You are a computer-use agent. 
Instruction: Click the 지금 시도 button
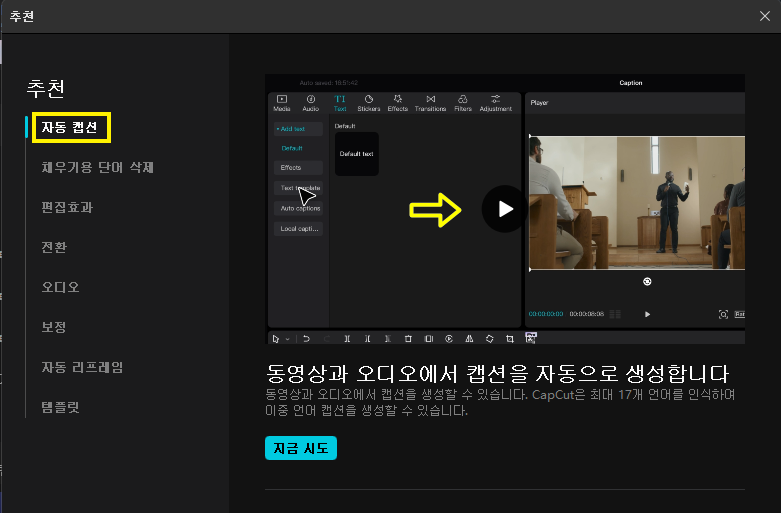301,448
